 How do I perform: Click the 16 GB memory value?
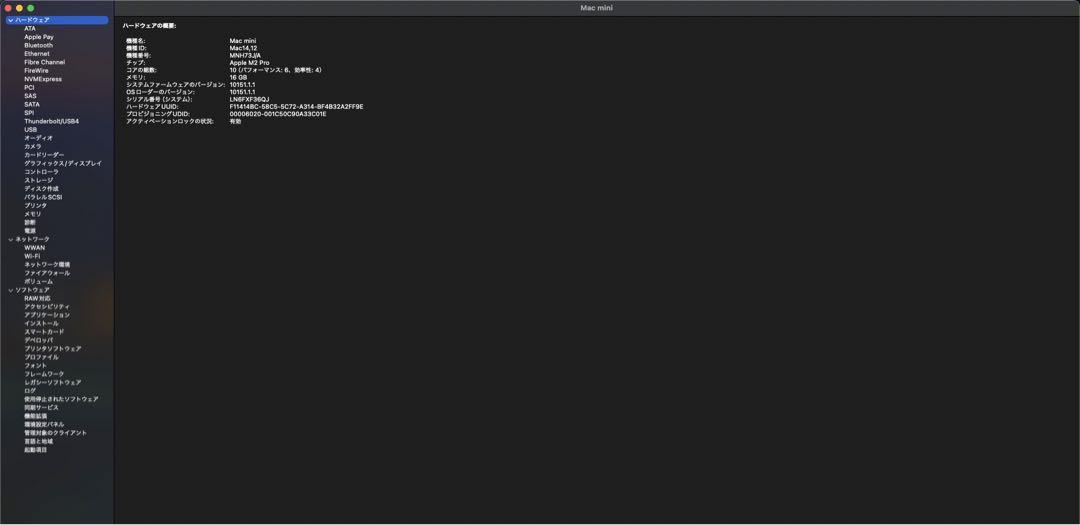click(238, 77)
